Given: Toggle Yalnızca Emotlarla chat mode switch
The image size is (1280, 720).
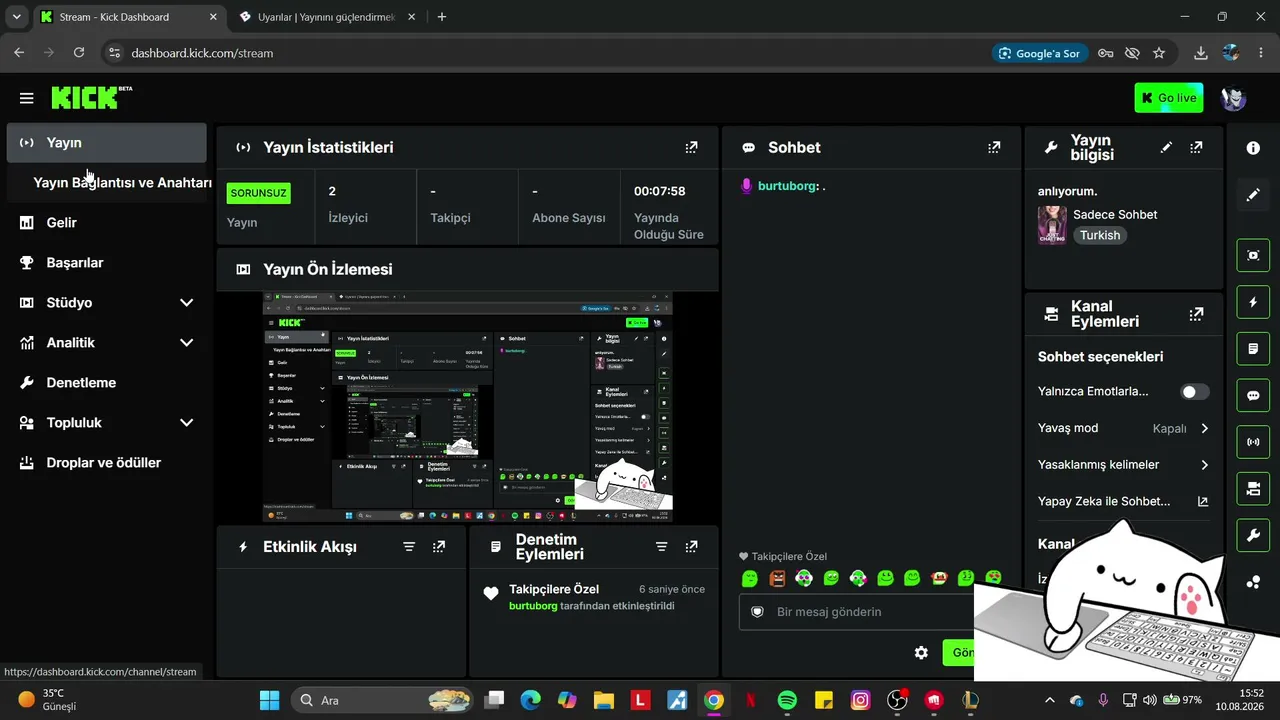Looking at the screenshot, I should pos(1194,392).
